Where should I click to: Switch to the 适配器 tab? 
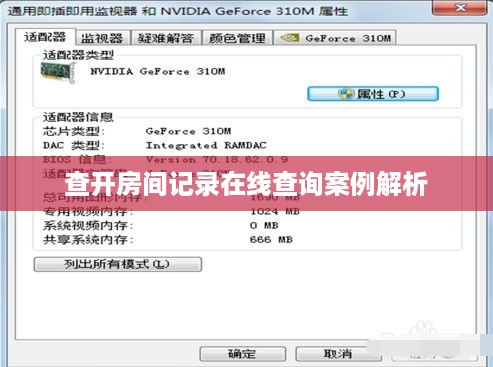[x=45, y=37]
